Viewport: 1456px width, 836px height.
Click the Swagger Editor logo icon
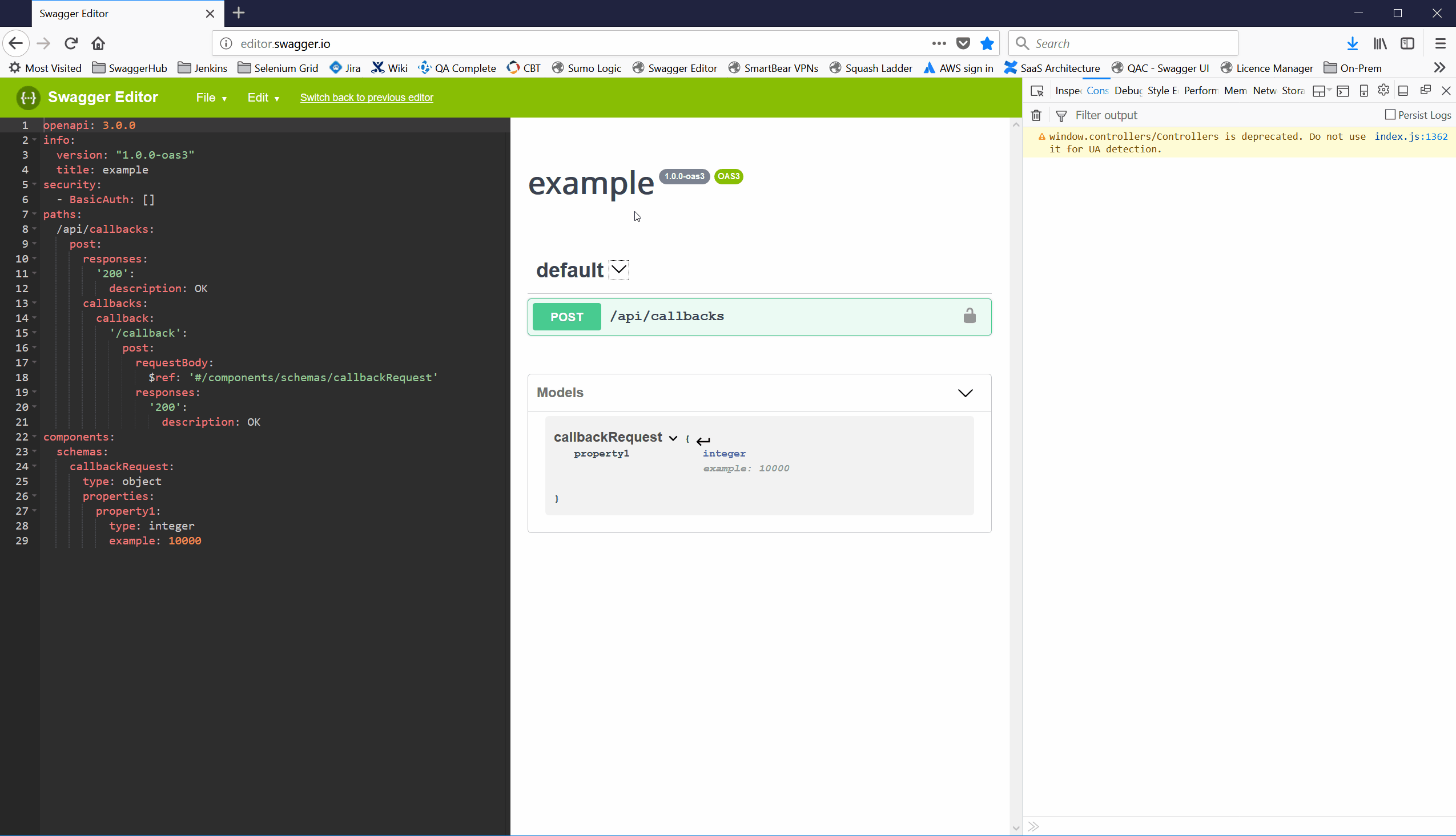pos(27,98)
